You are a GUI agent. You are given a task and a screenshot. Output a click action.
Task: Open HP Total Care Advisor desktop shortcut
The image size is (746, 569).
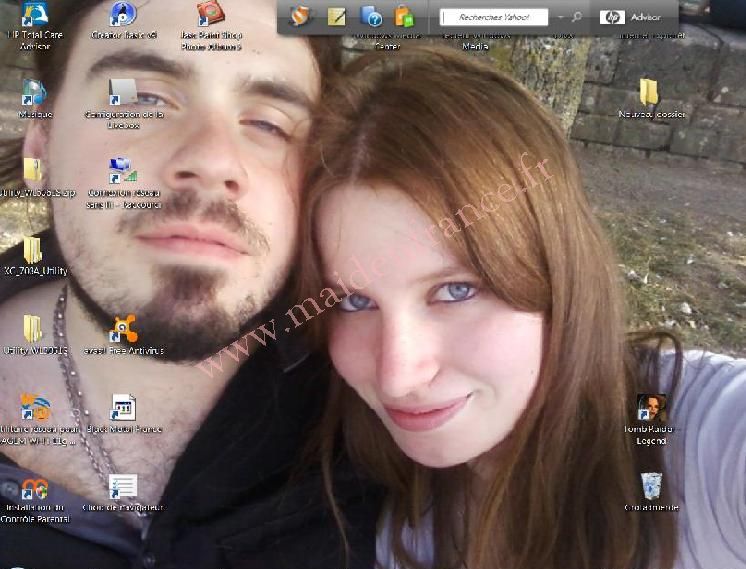(33, 16)
